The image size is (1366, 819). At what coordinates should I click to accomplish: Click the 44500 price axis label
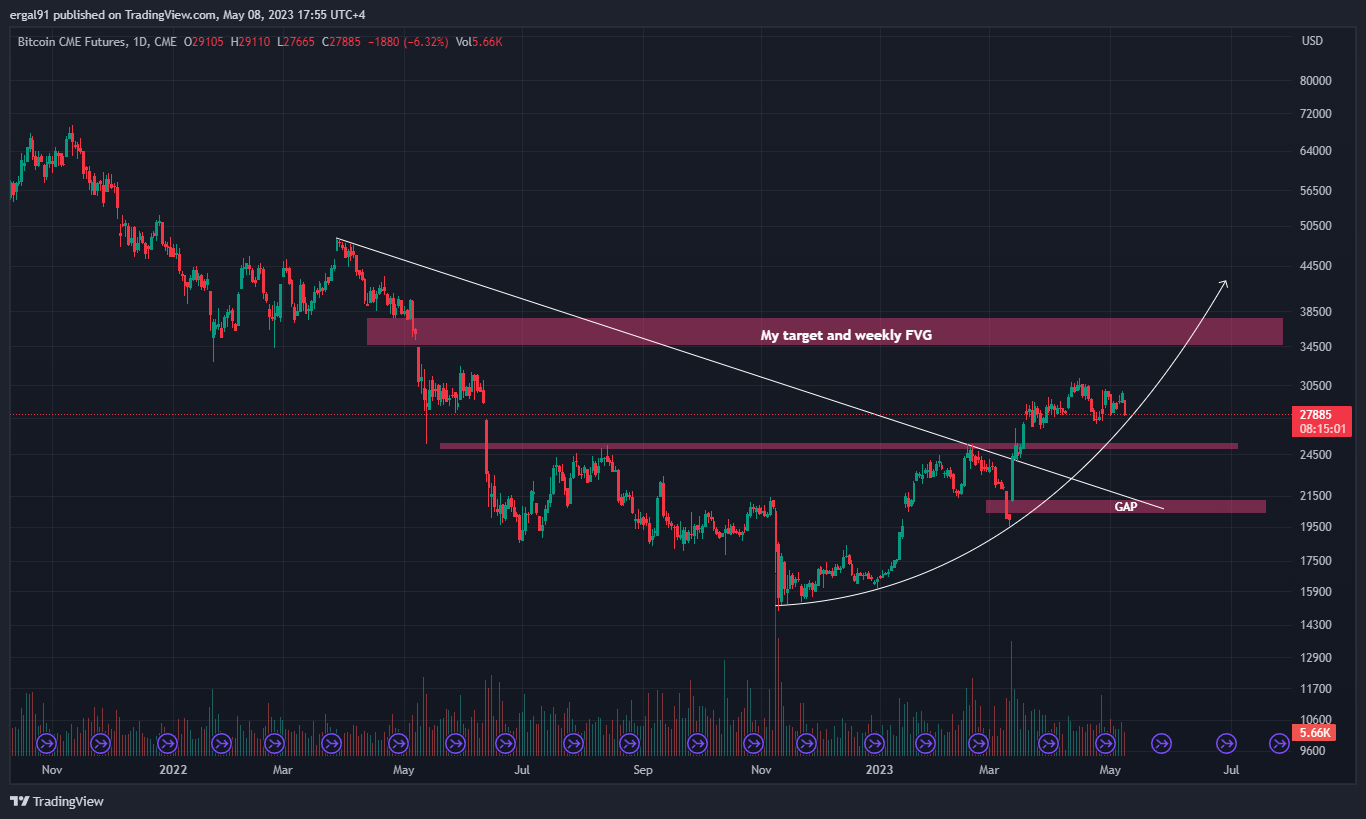click(1316, 266)
